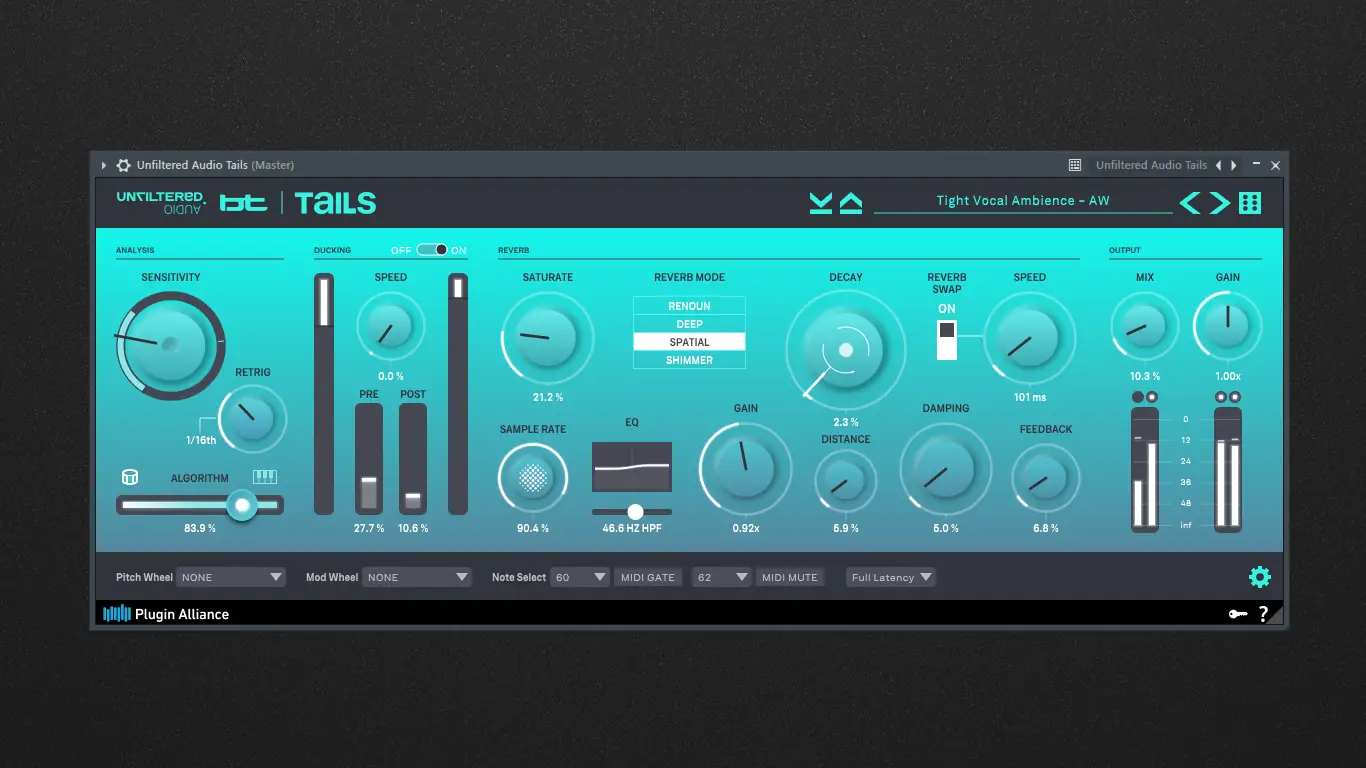Click the BT logo
1366x768 pixels.
coord(243,203)
